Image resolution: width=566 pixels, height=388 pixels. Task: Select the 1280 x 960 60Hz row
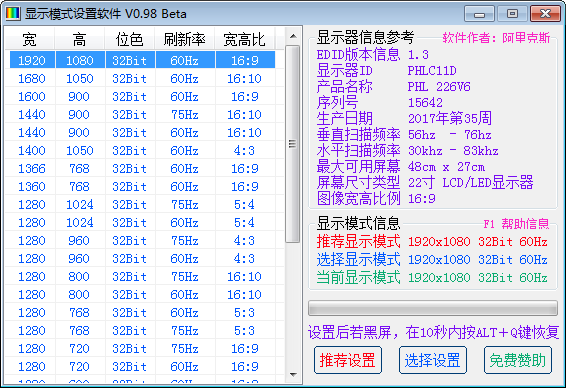(x=143, y=259)
